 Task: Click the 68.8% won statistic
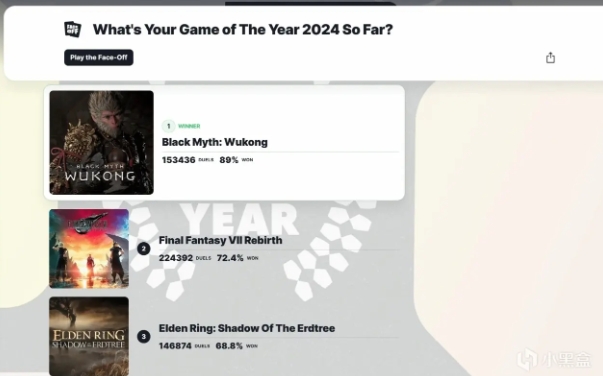coord(229,346)
